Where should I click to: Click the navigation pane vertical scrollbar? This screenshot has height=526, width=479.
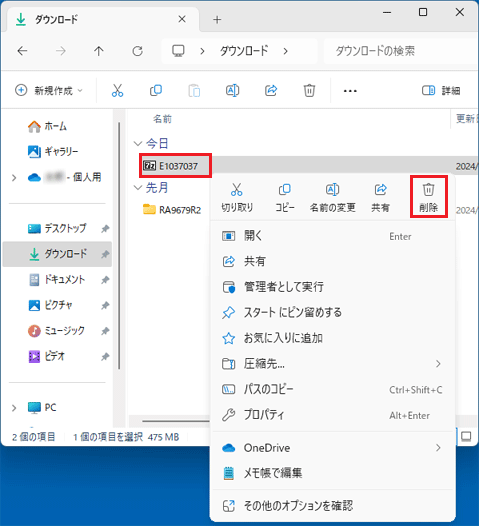119,246
